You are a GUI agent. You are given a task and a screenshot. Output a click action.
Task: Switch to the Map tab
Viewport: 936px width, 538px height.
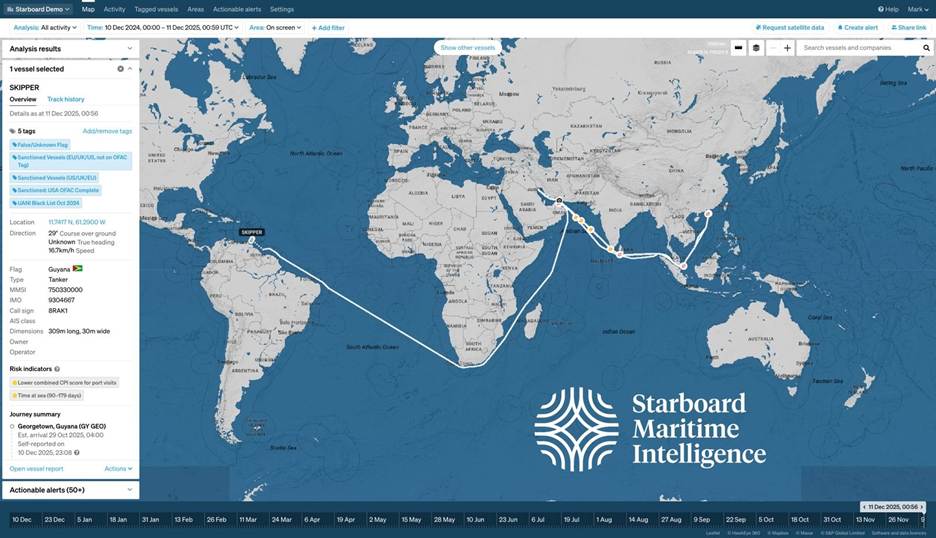(88, 10)
